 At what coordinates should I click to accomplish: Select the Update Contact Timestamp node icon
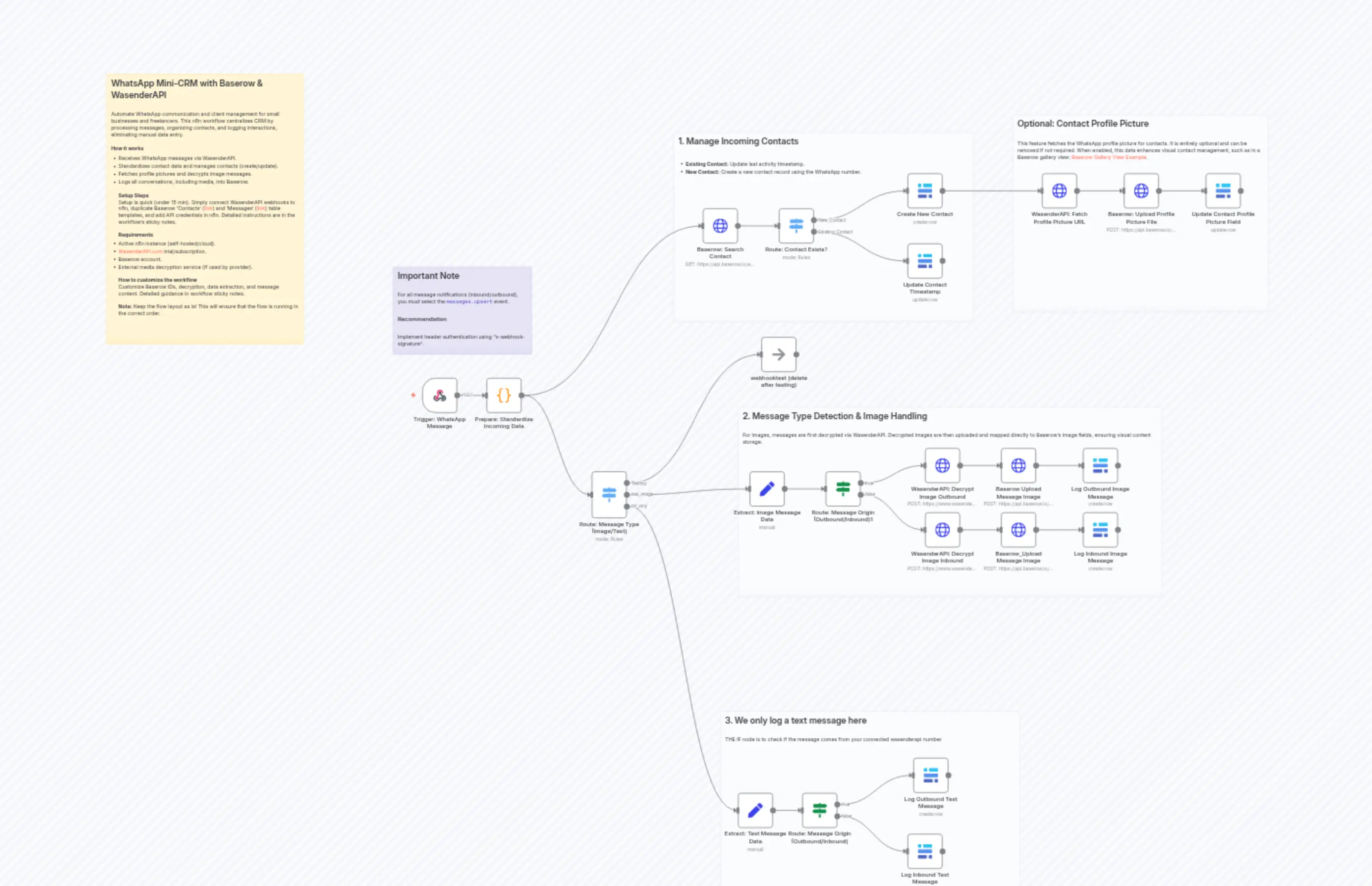pyautogui.click(x=924, y=261)
